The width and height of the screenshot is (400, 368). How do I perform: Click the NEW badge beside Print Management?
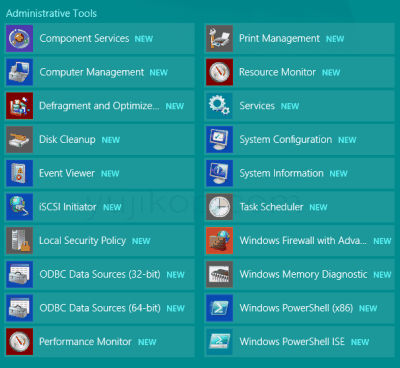[x=335, y=39]
